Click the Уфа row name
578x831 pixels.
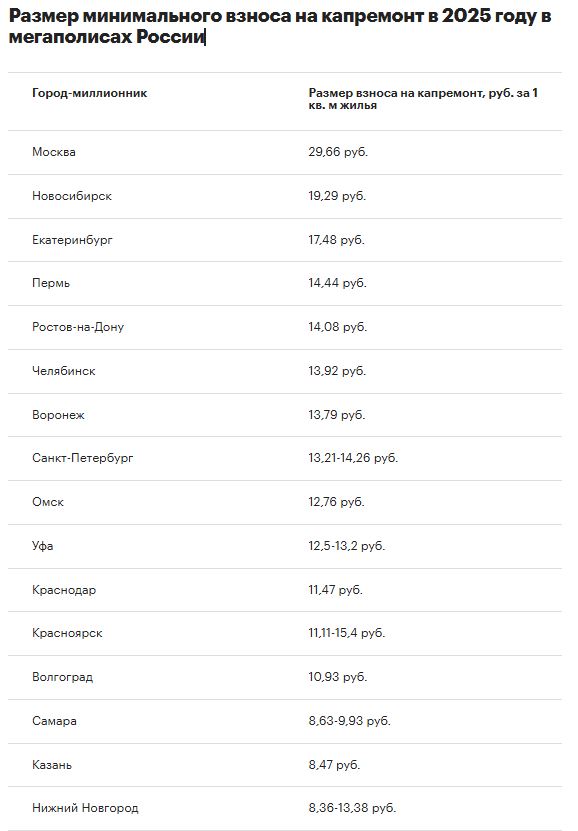click(x=42, y=546)
